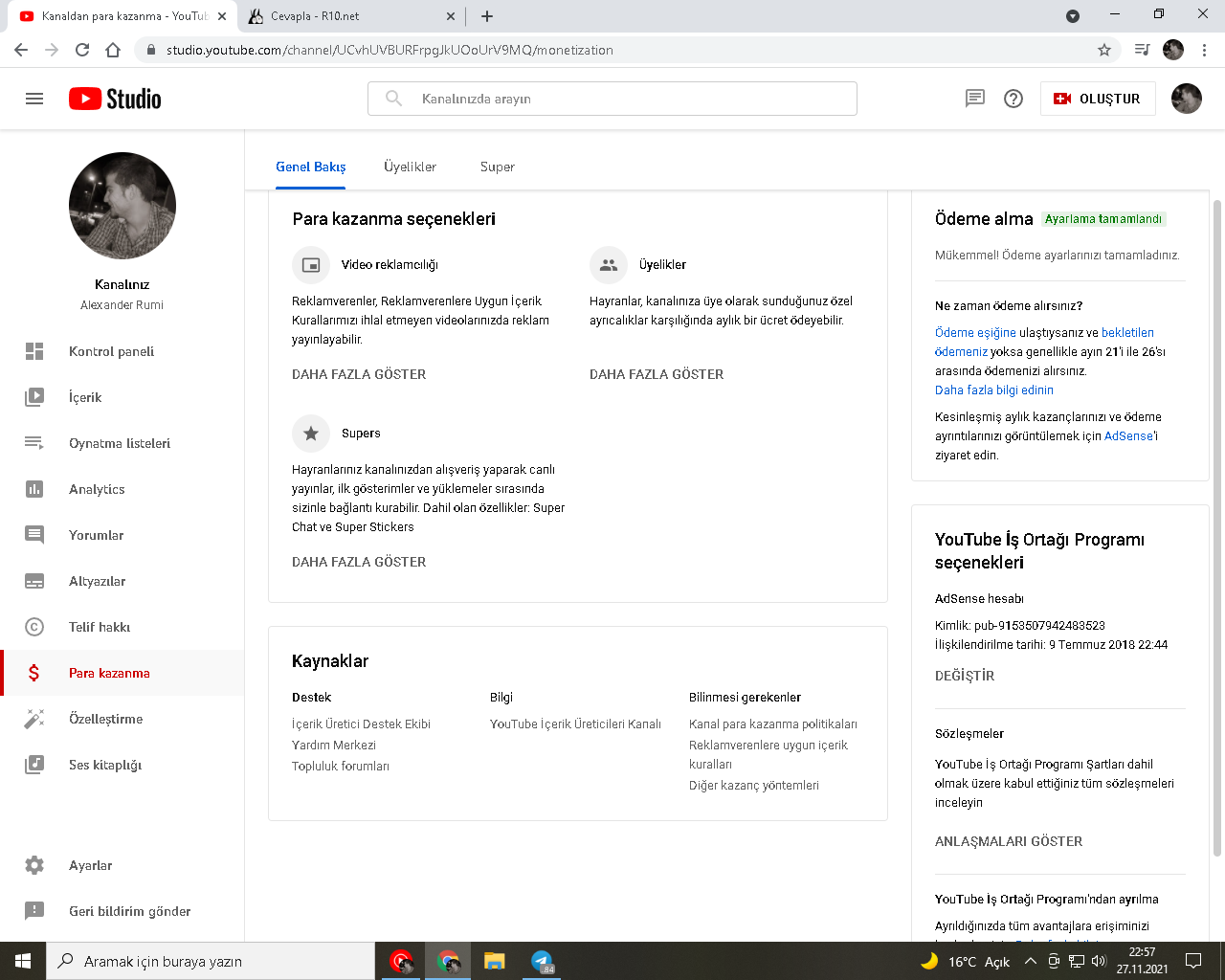The image size is (1225, 980).
Task: Open Diğer kazanç yöntemleri link
Action: coord(754,786)
